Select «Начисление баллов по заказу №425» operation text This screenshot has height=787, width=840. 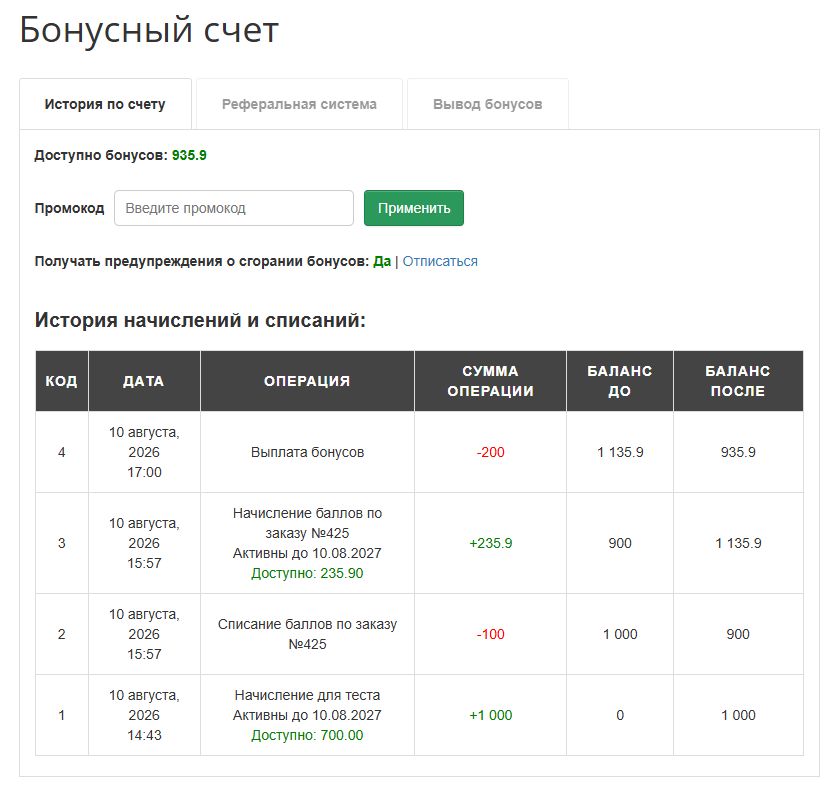click(308, 523)
